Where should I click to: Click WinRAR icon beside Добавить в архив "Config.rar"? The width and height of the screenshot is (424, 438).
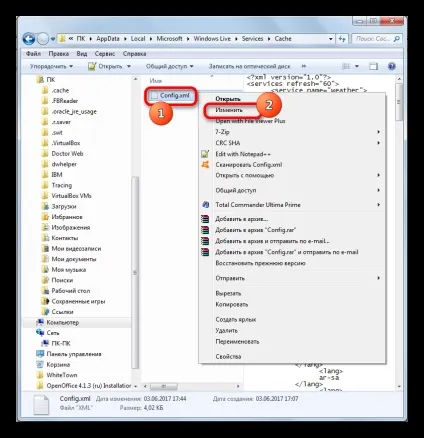(x=205, y=230)
